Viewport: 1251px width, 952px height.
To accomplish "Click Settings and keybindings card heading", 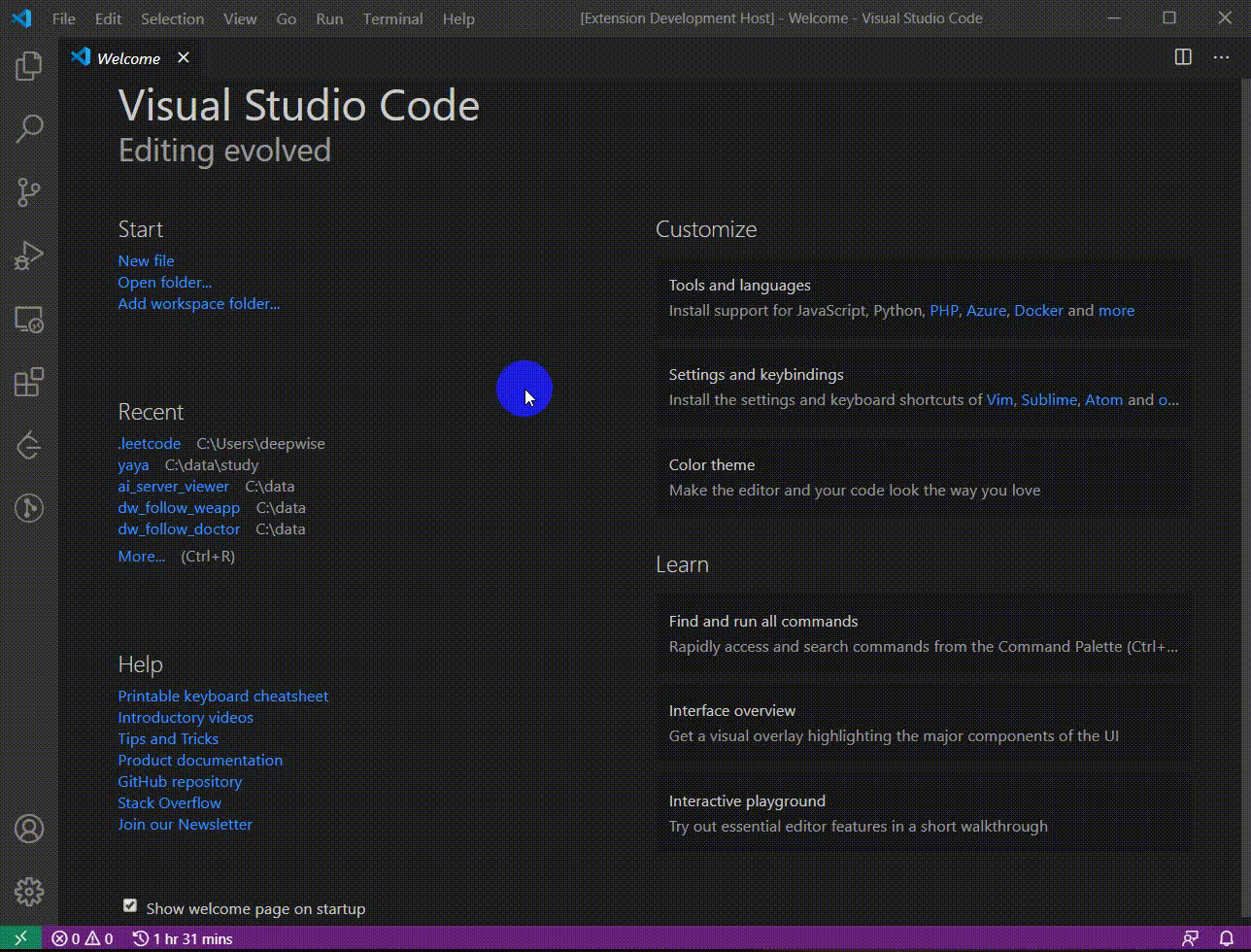I will 756,375.
